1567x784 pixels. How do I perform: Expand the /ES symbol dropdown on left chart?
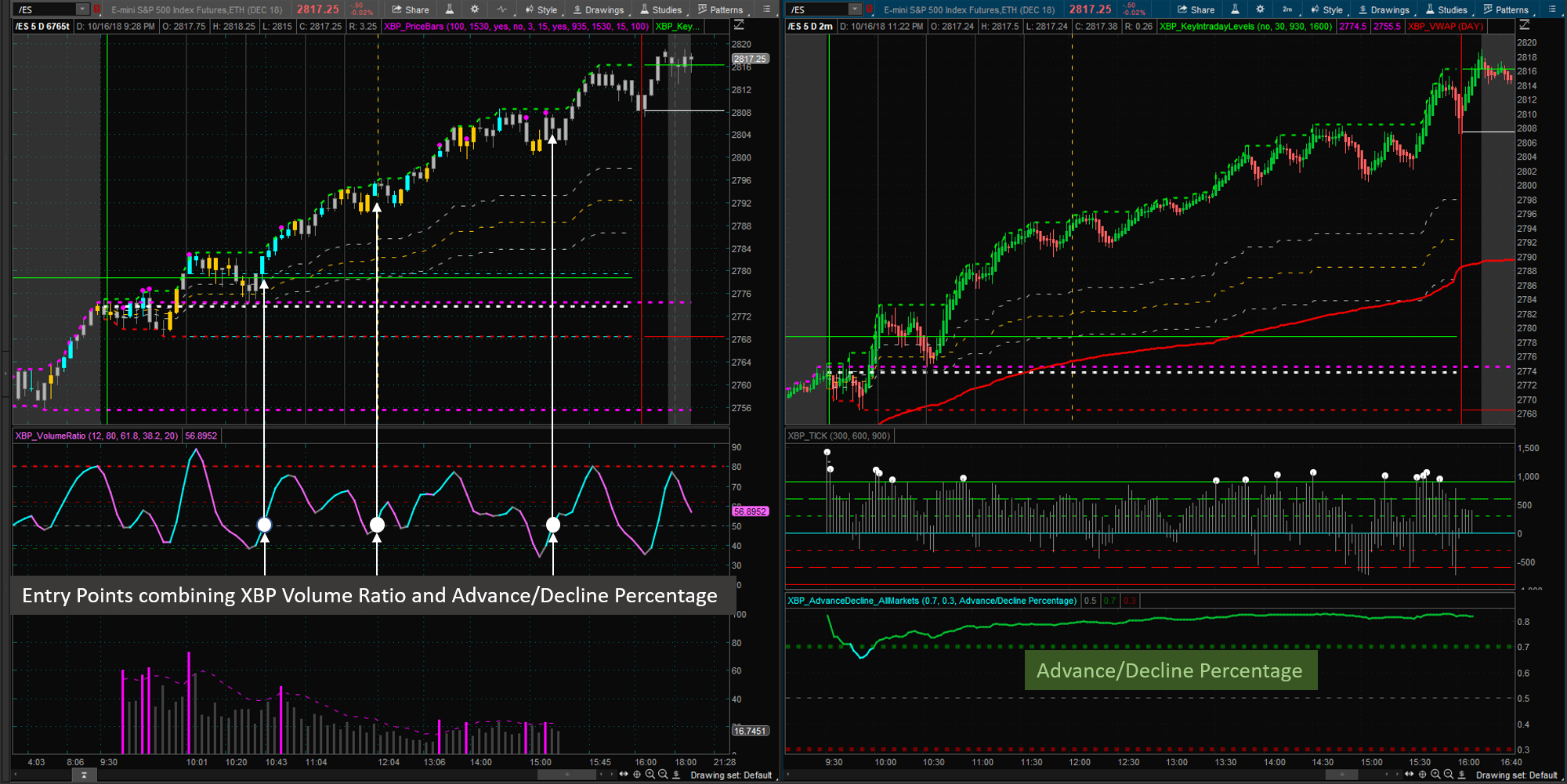click(81, 9)
